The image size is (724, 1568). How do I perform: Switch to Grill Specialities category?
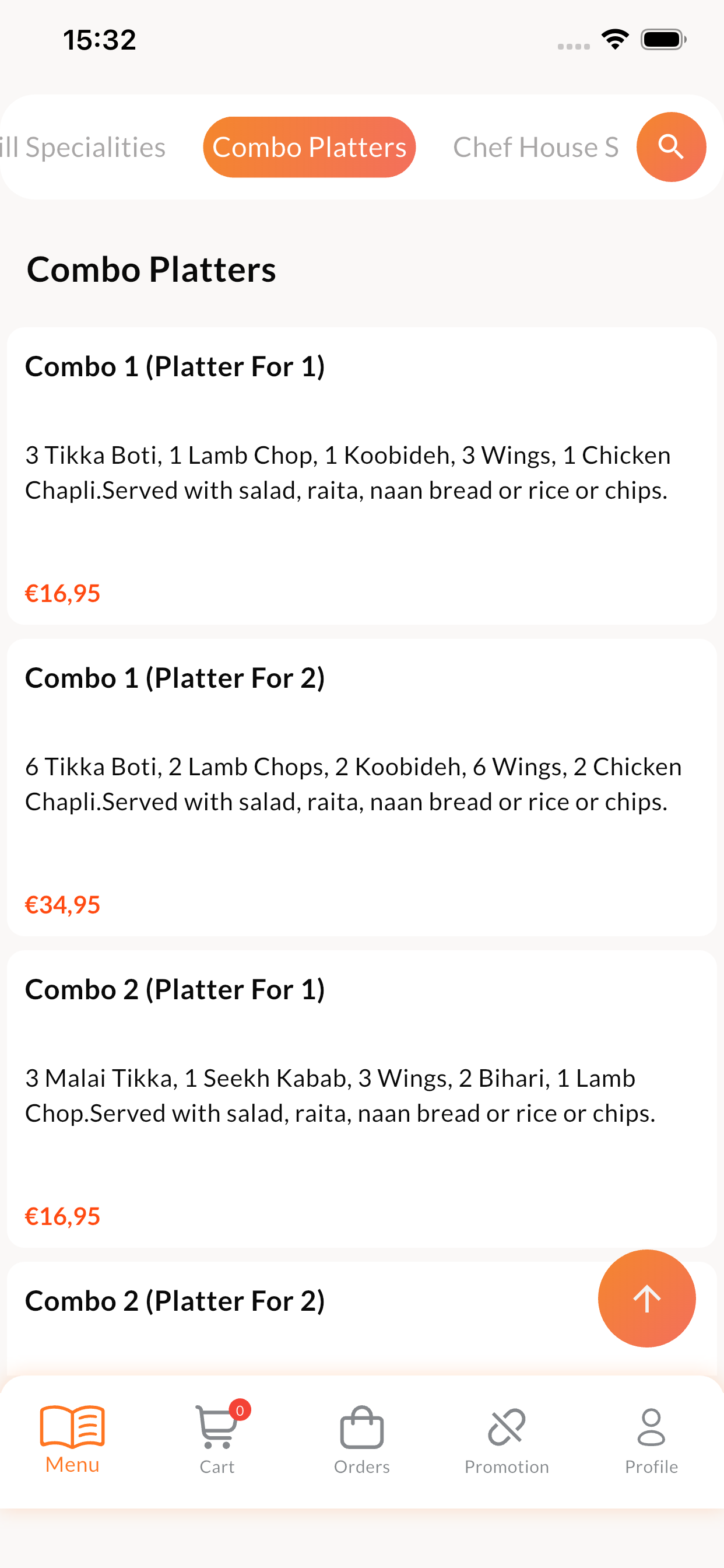tap(83, 146)
